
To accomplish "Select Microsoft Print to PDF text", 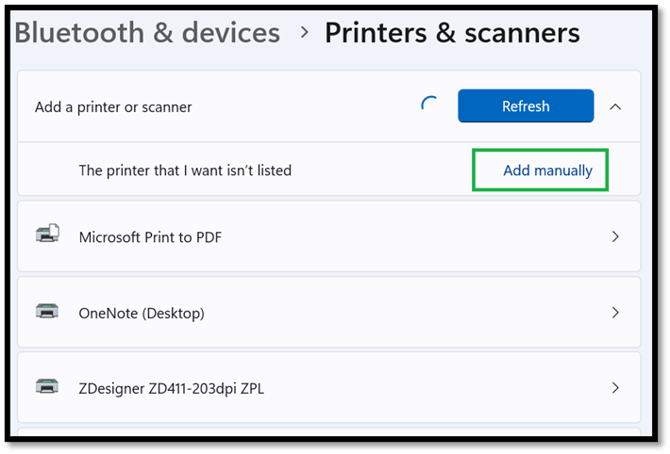I will pyautogui.click(x=150, y=237).
